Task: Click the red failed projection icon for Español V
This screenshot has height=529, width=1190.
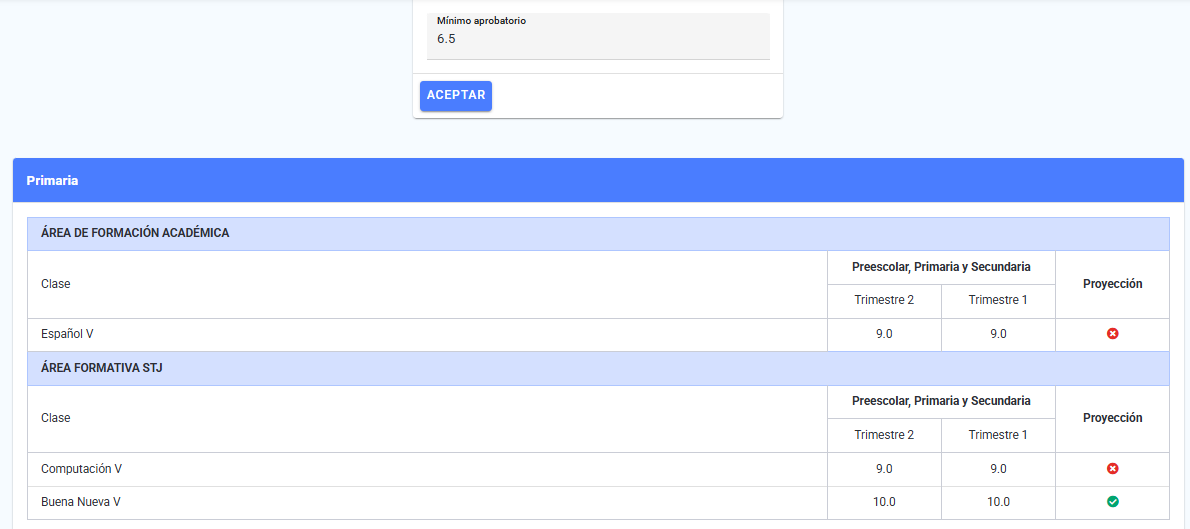Action: click(1112, 334)
